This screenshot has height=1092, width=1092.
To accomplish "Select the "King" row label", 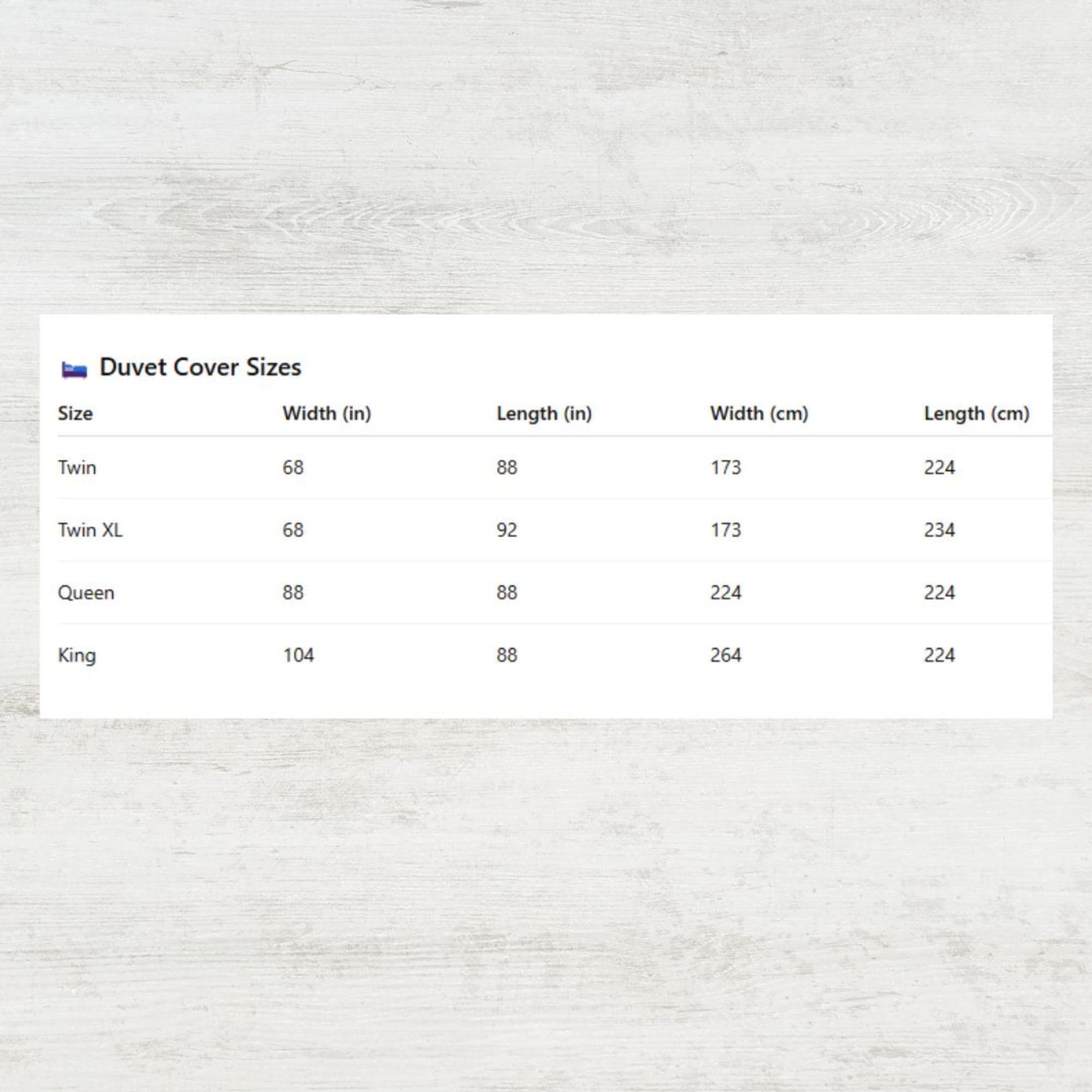I will (x=77, y=655).
